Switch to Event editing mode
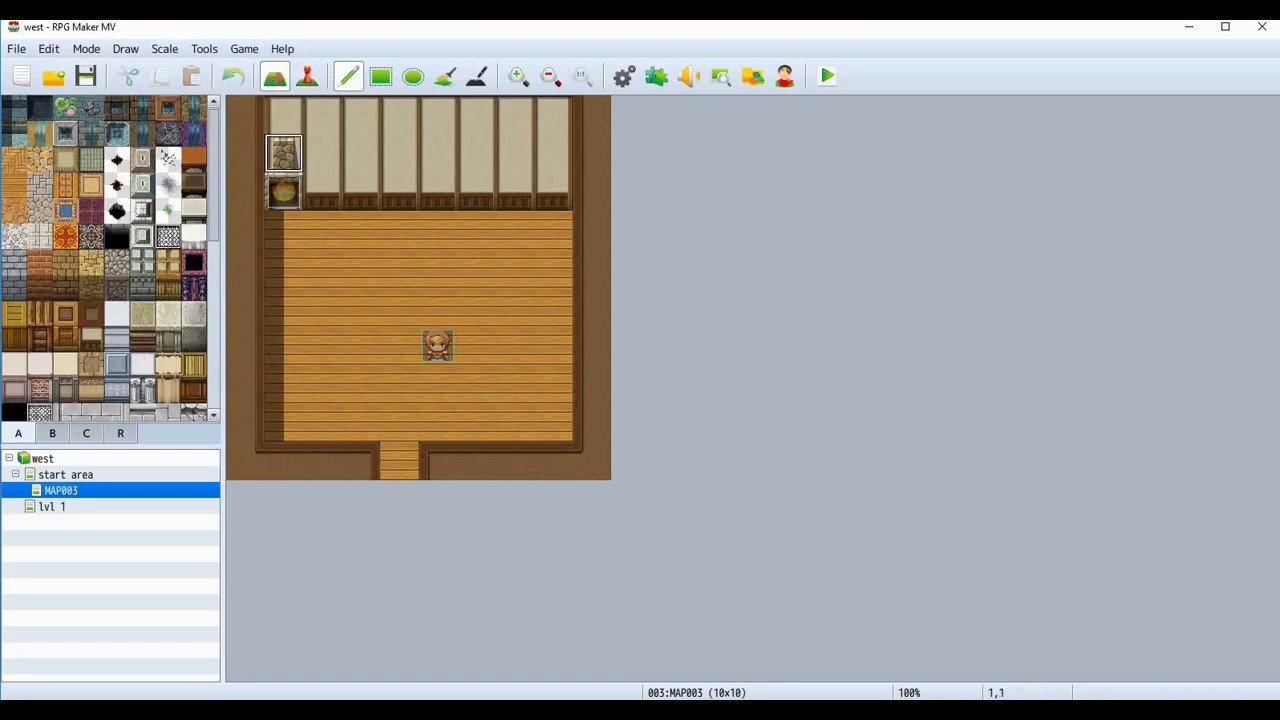1280x720 pixels. [x=307, y=76]
